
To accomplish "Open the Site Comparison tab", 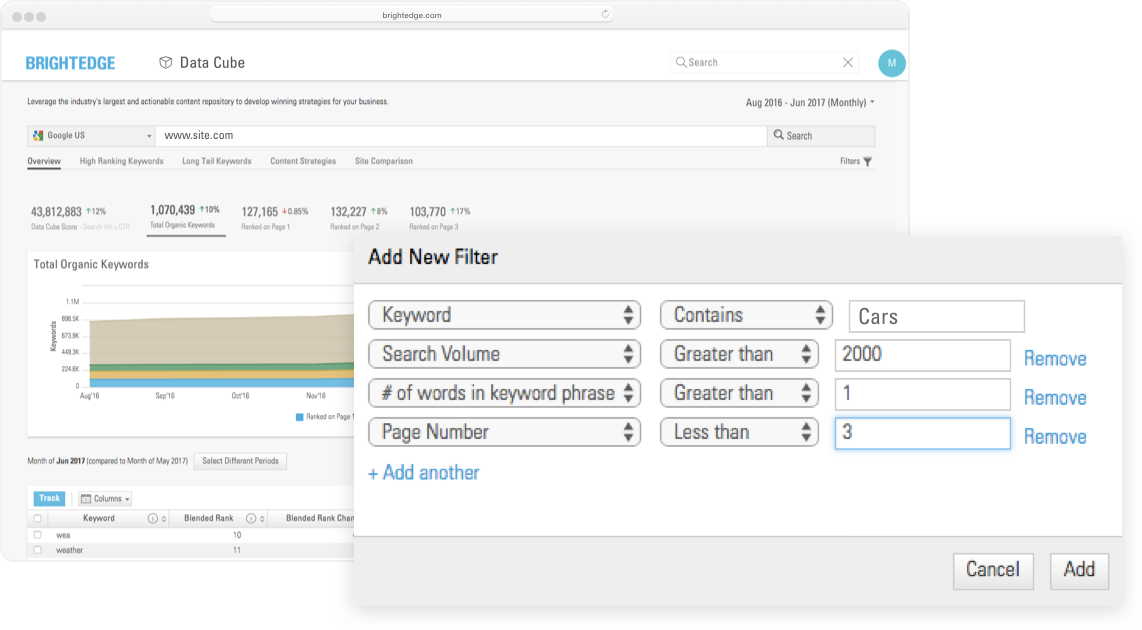I will point(383,161).
